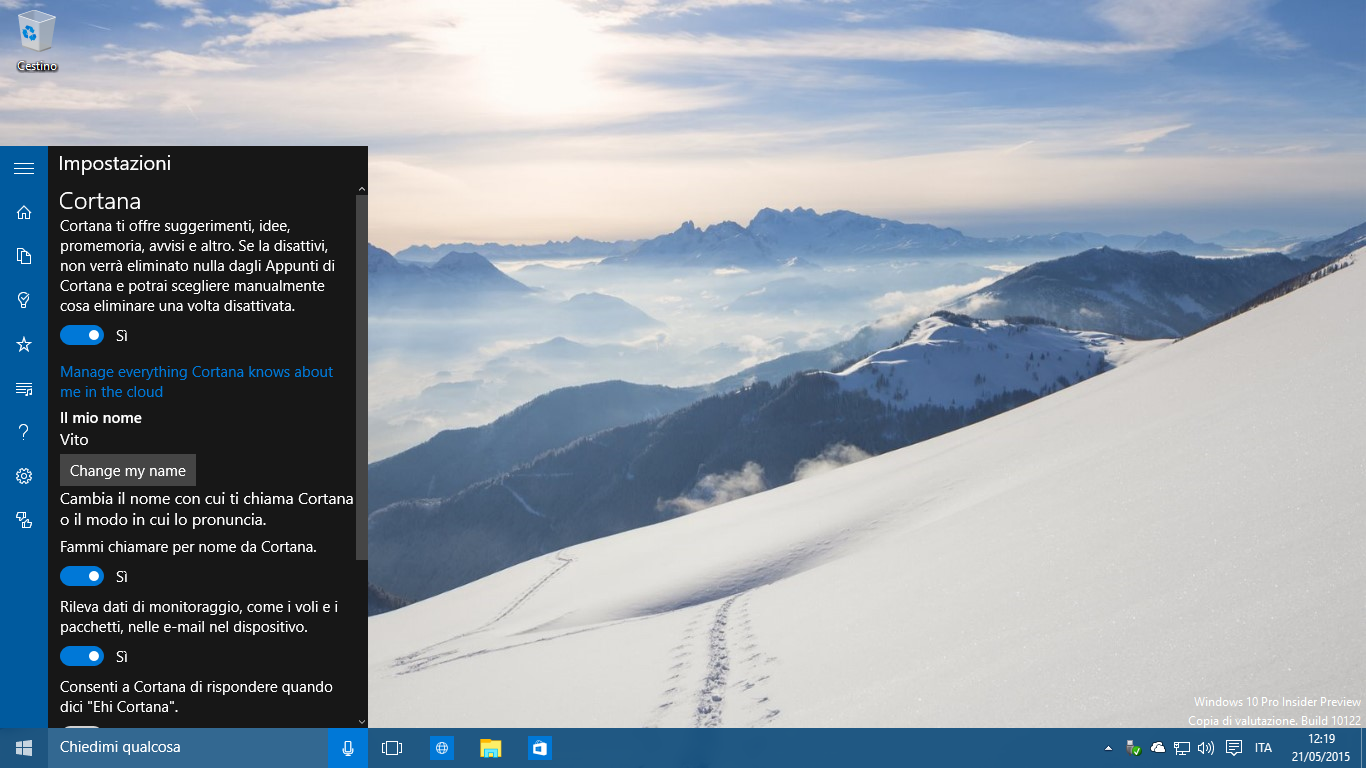Open the Action Center notifications
The image size is (1366, 768).
click(1234, 748)
